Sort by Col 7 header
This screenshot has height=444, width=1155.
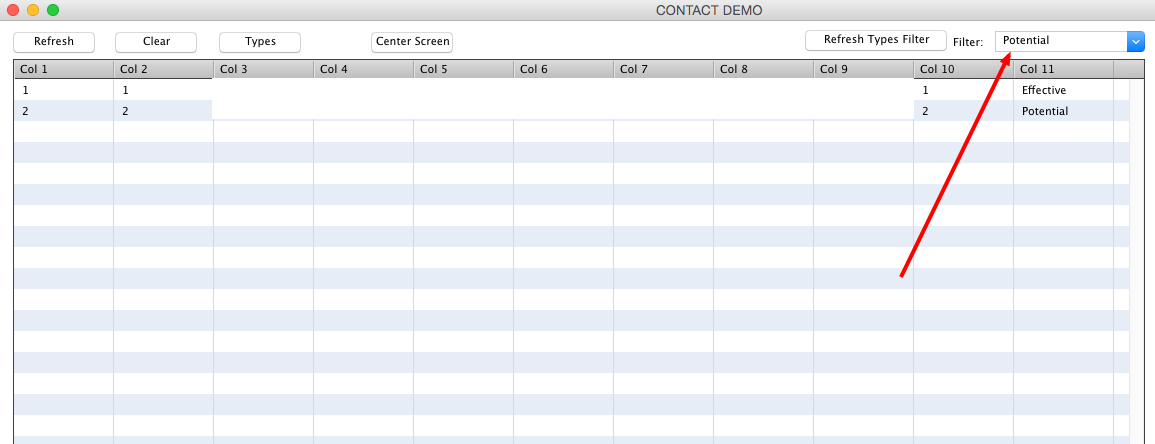coord(663,69)
